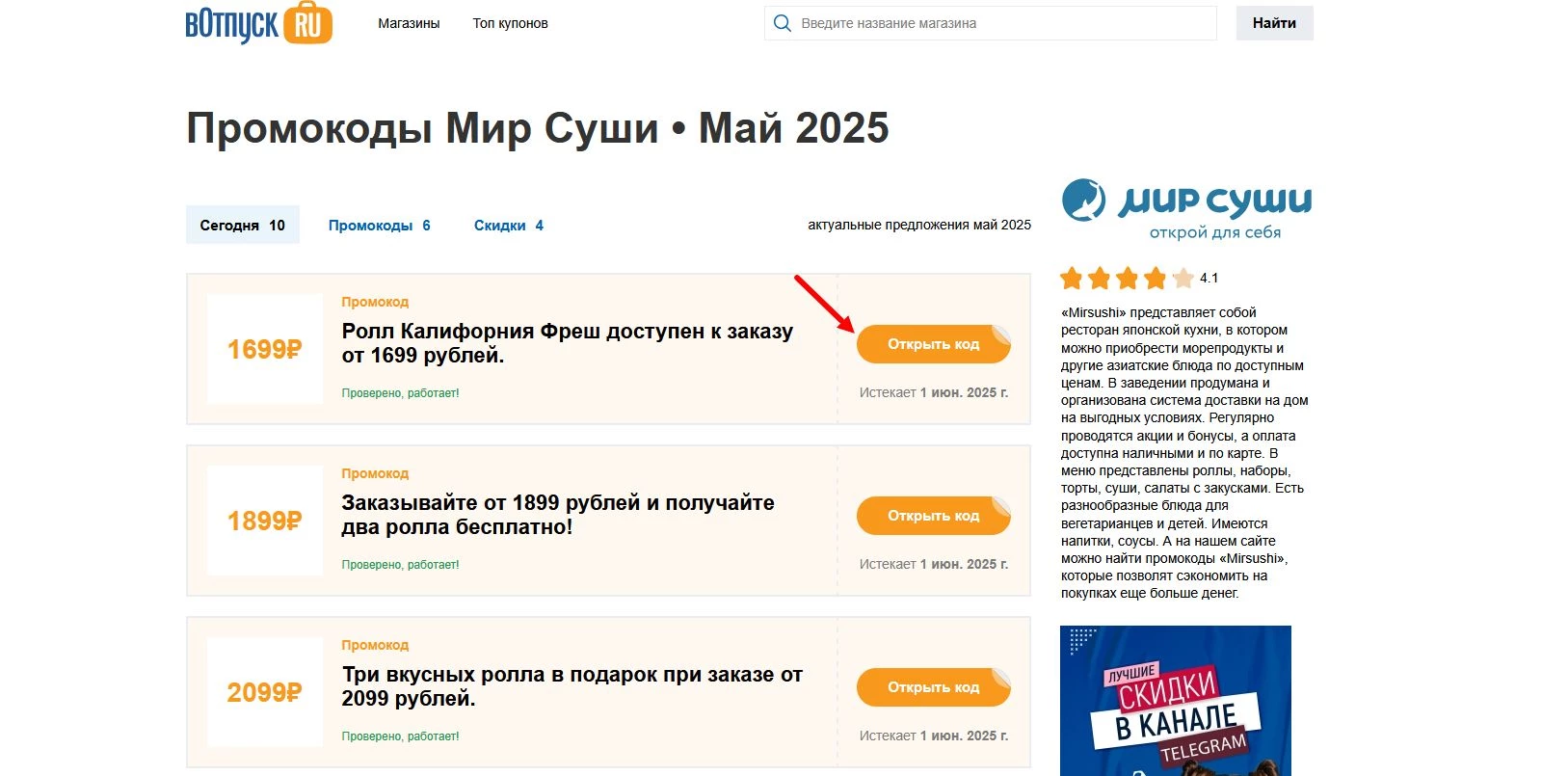The image size is (1568, 776).
Task: Click Проверено, работает! under the 1899 offer
Action: 400,565
